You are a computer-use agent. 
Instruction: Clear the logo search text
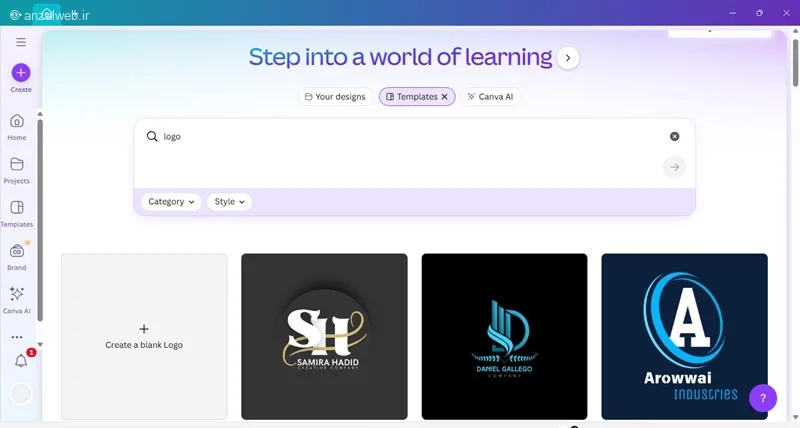(x=674, y=136)
